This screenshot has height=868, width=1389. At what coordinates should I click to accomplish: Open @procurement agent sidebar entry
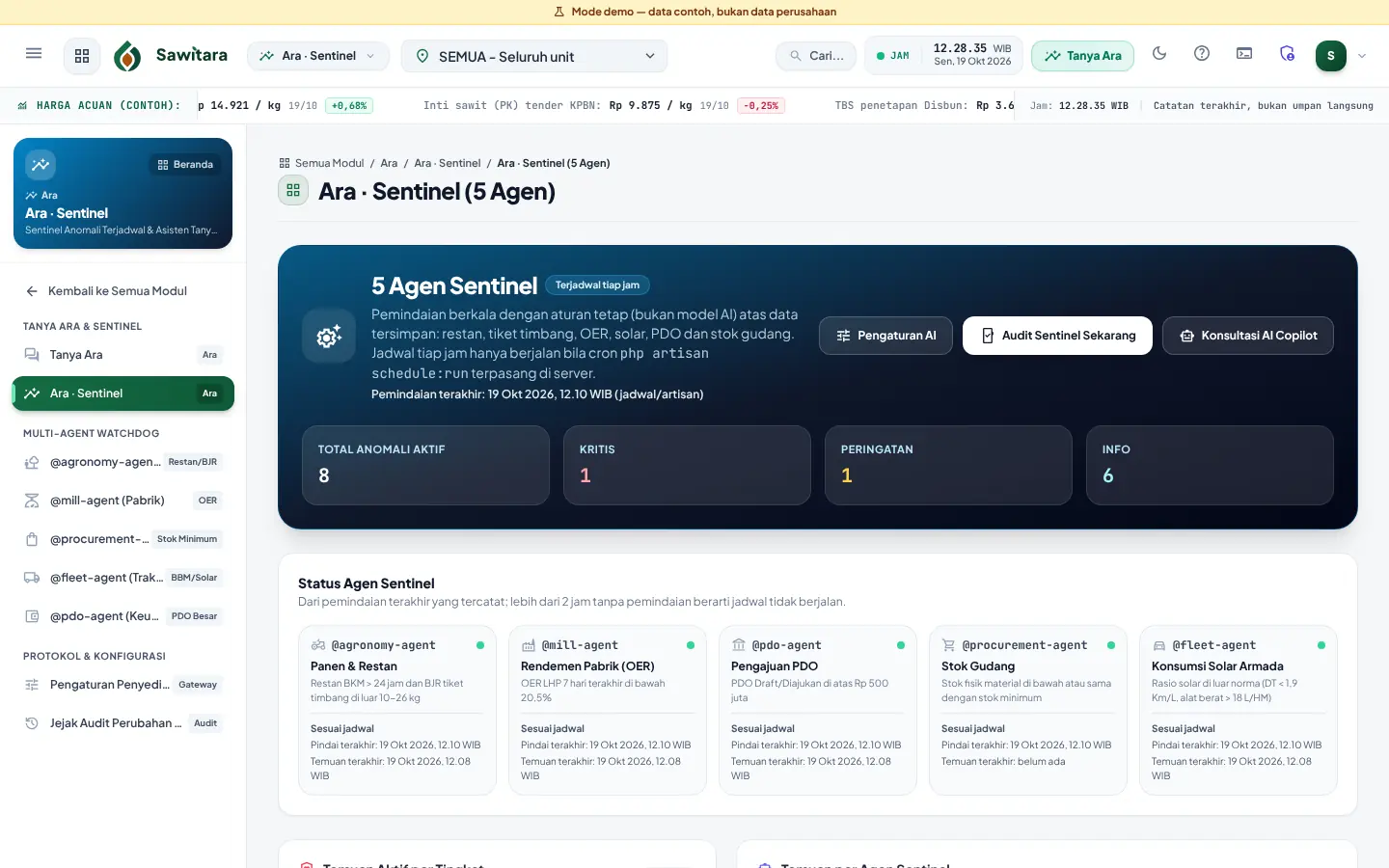123,539
